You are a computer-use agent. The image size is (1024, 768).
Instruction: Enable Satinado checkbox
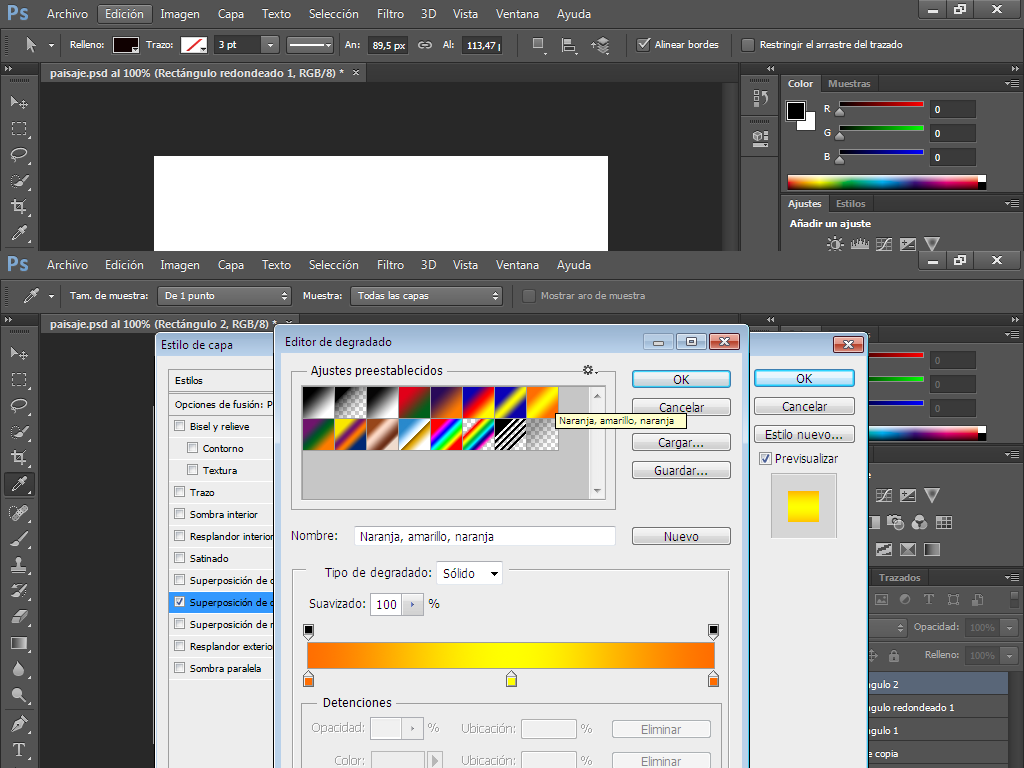[x=180, y=558]
